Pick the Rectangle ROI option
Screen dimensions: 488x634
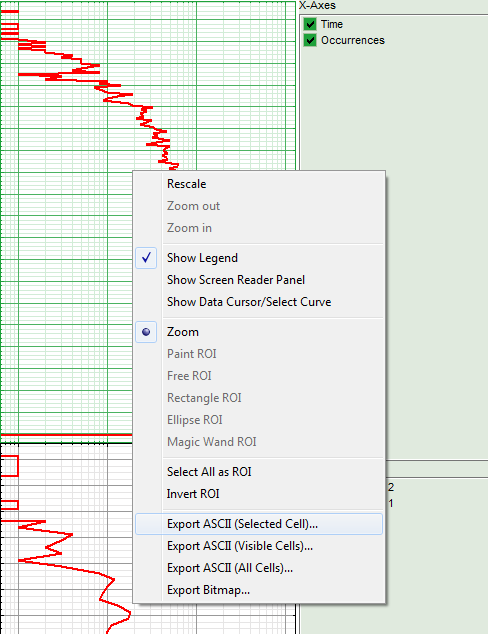259,398
